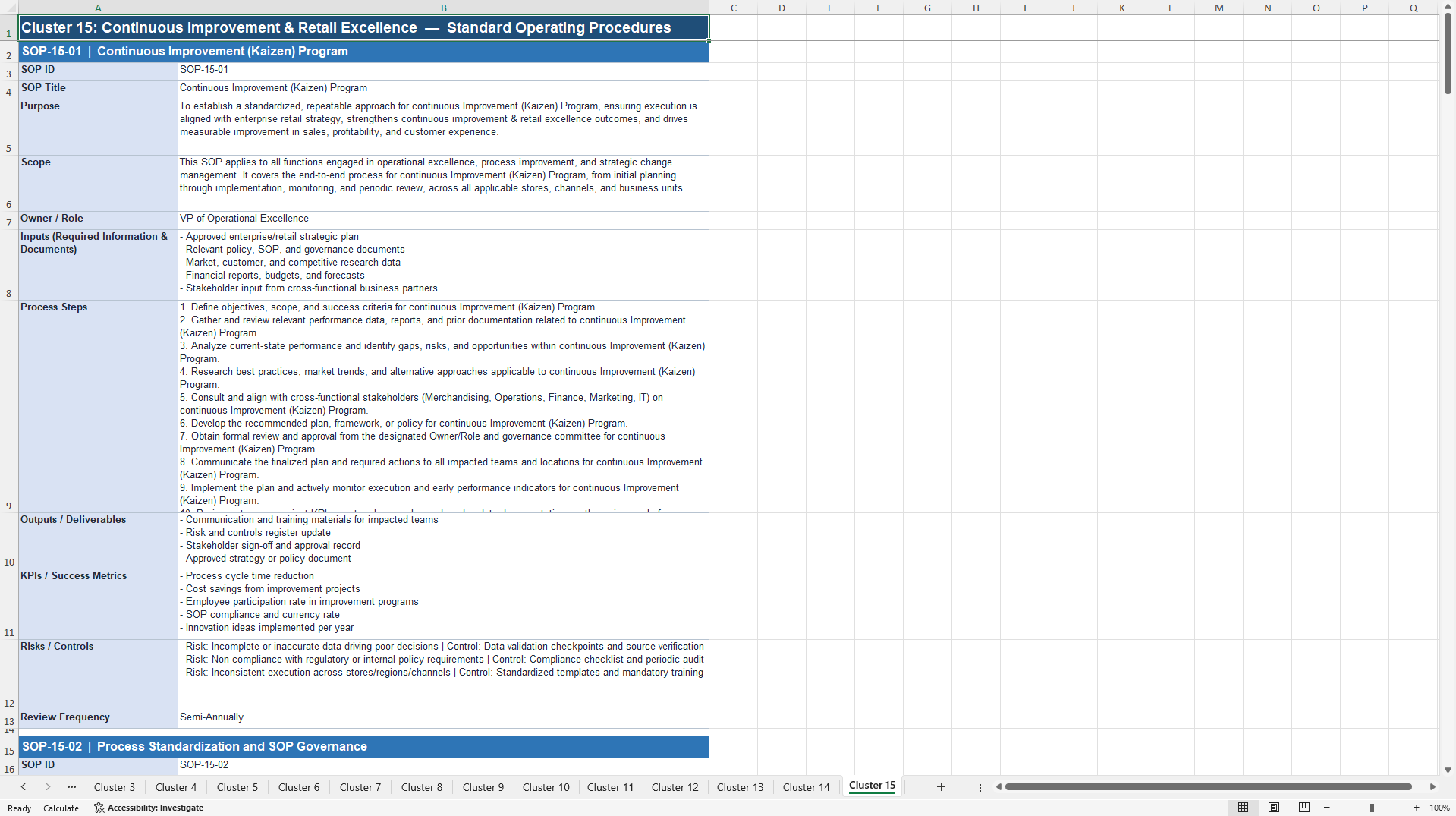Screen dimensions: 1456x816
Task: Select the 'Purpose' label cell
Action: point(98,127)
